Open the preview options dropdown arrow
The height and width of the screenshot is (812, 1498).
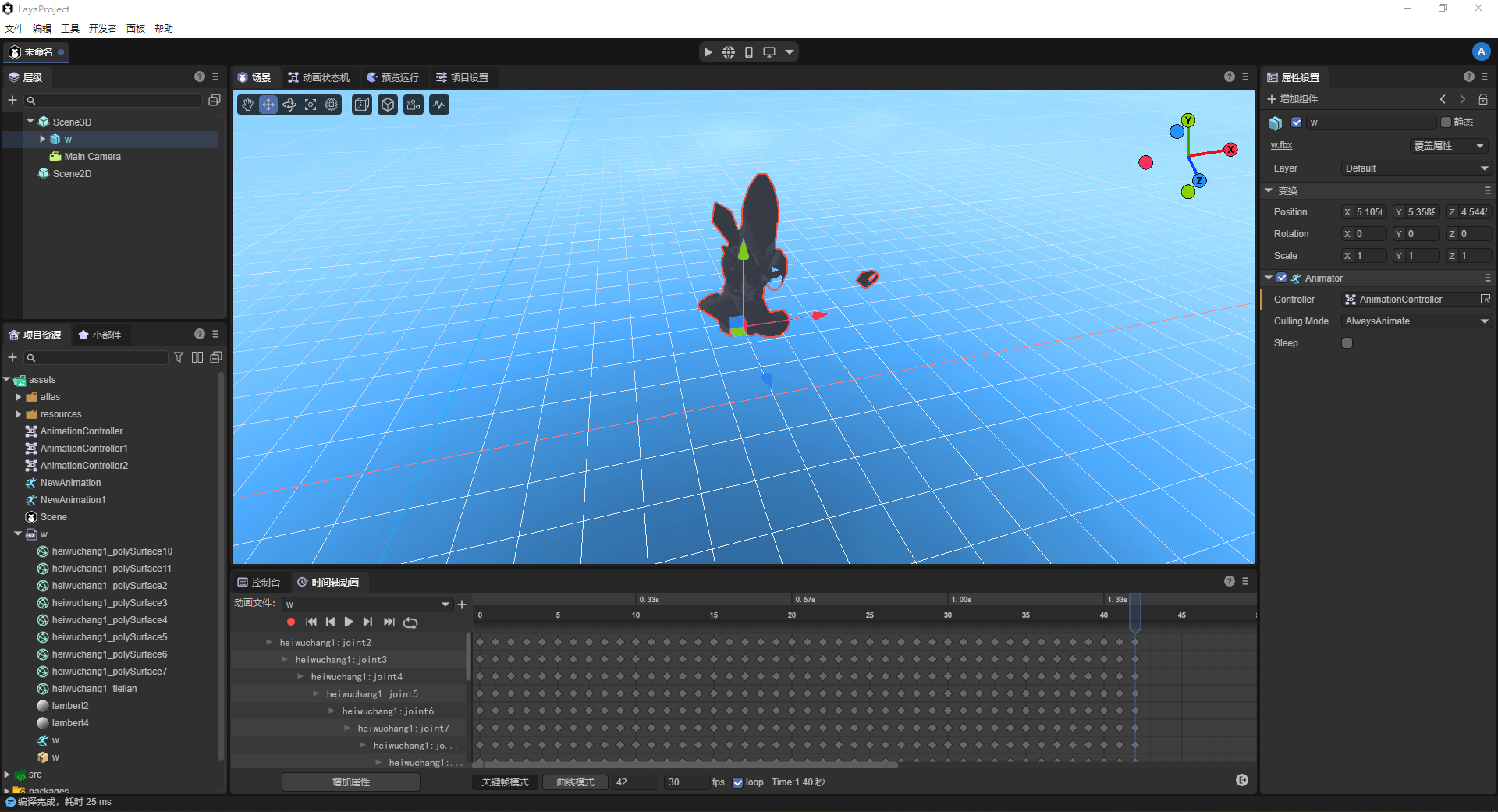[790, 52]
